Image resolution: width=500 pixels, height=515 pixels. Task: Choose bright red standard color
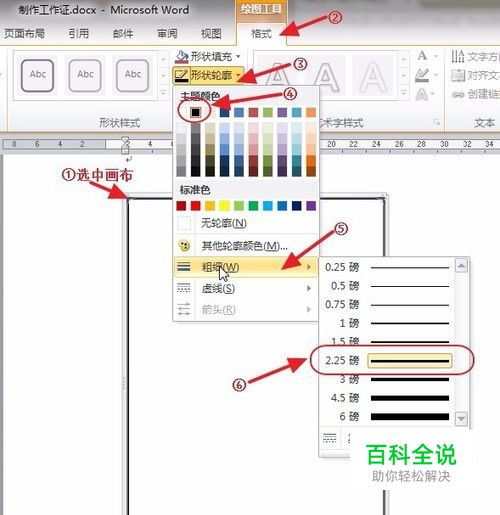coord(196,206)
